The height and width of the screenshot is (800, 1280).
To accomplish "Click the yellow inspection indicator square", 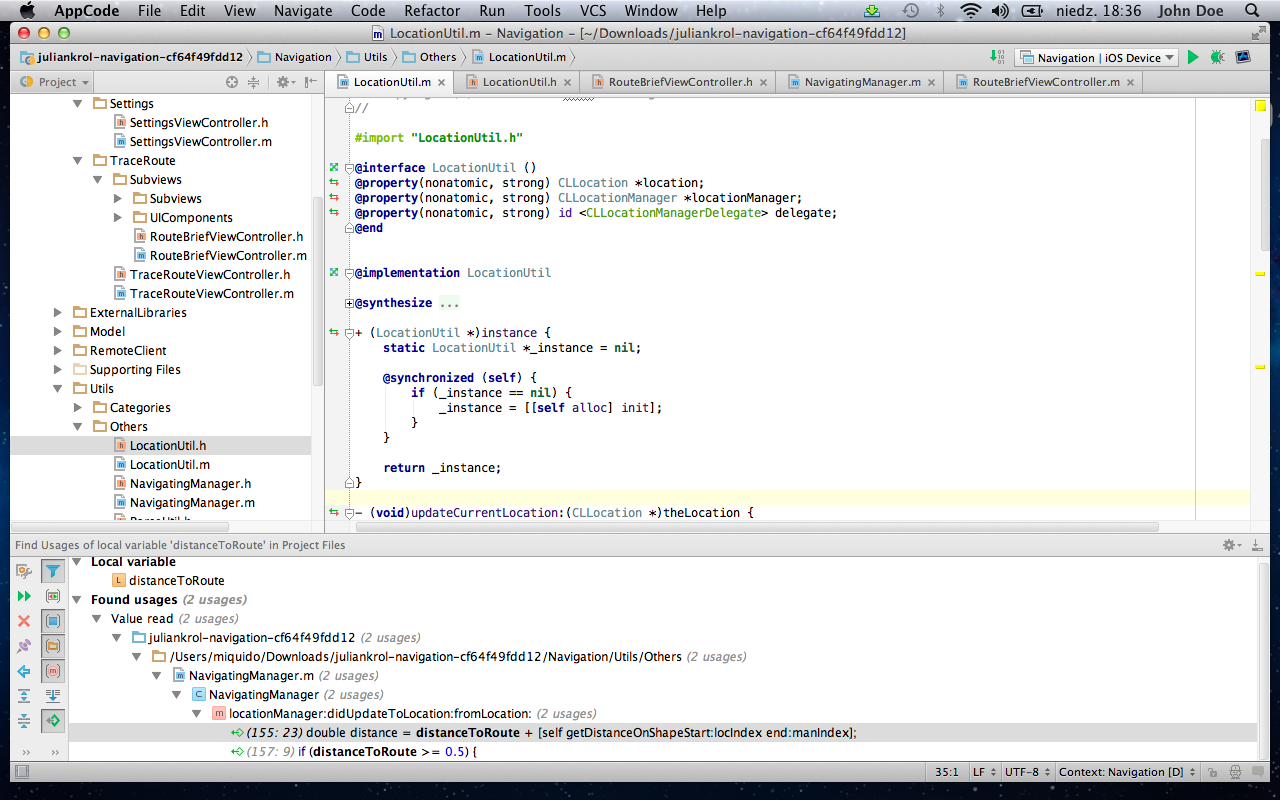I will coord(1261,105).
